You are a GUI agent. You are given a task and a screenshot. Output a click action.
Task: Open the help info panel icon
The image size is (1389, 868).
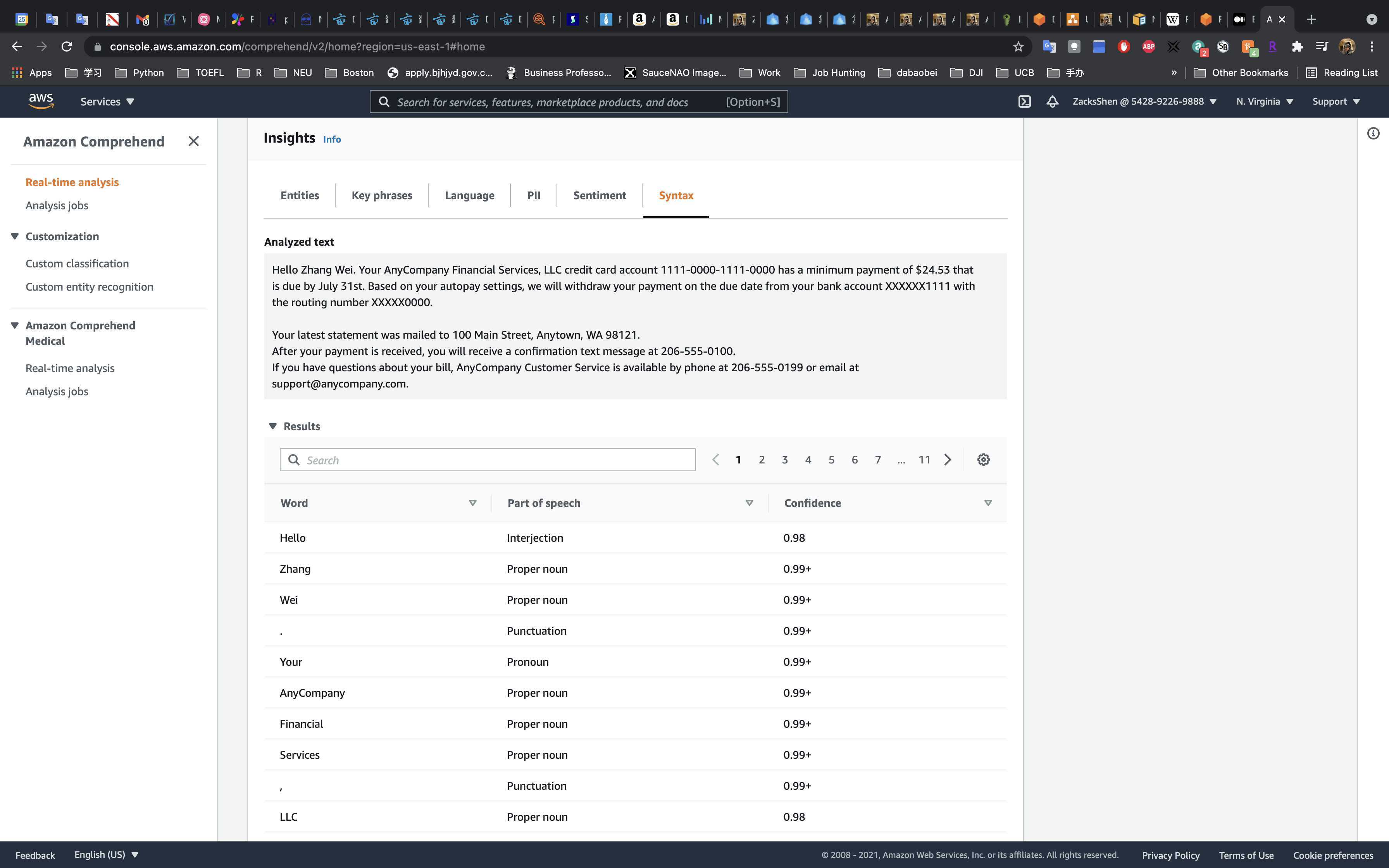(1373, 134)
